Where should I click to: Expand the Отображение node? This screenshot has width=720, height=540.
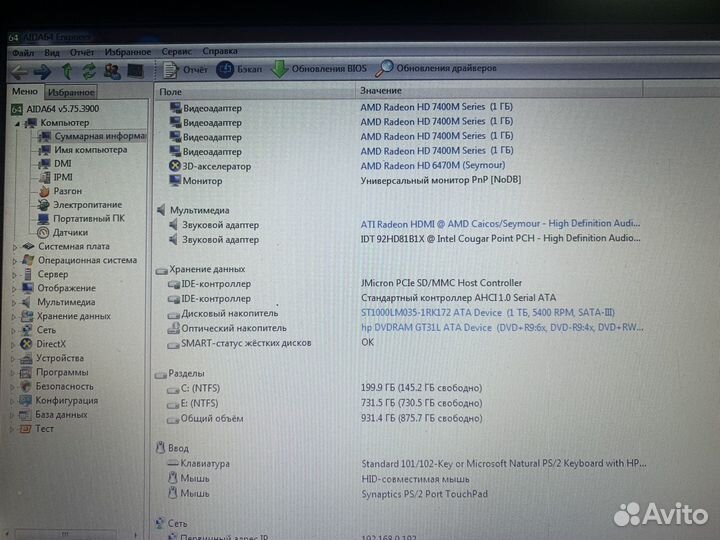click(x=14, y=289)
